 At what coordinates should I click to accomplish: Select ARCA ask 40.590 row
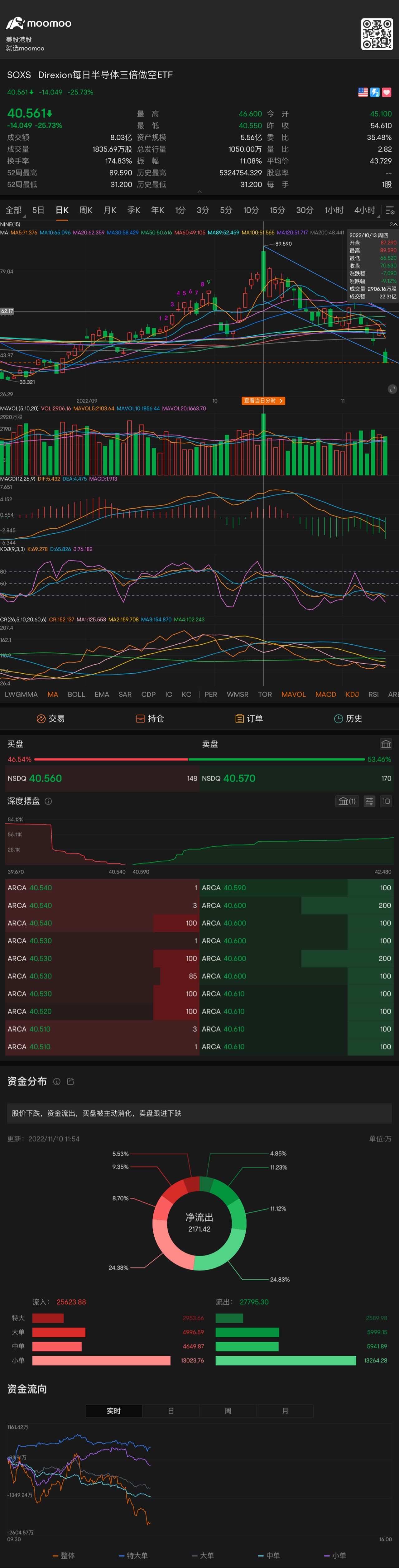click(x=297, y=887)
